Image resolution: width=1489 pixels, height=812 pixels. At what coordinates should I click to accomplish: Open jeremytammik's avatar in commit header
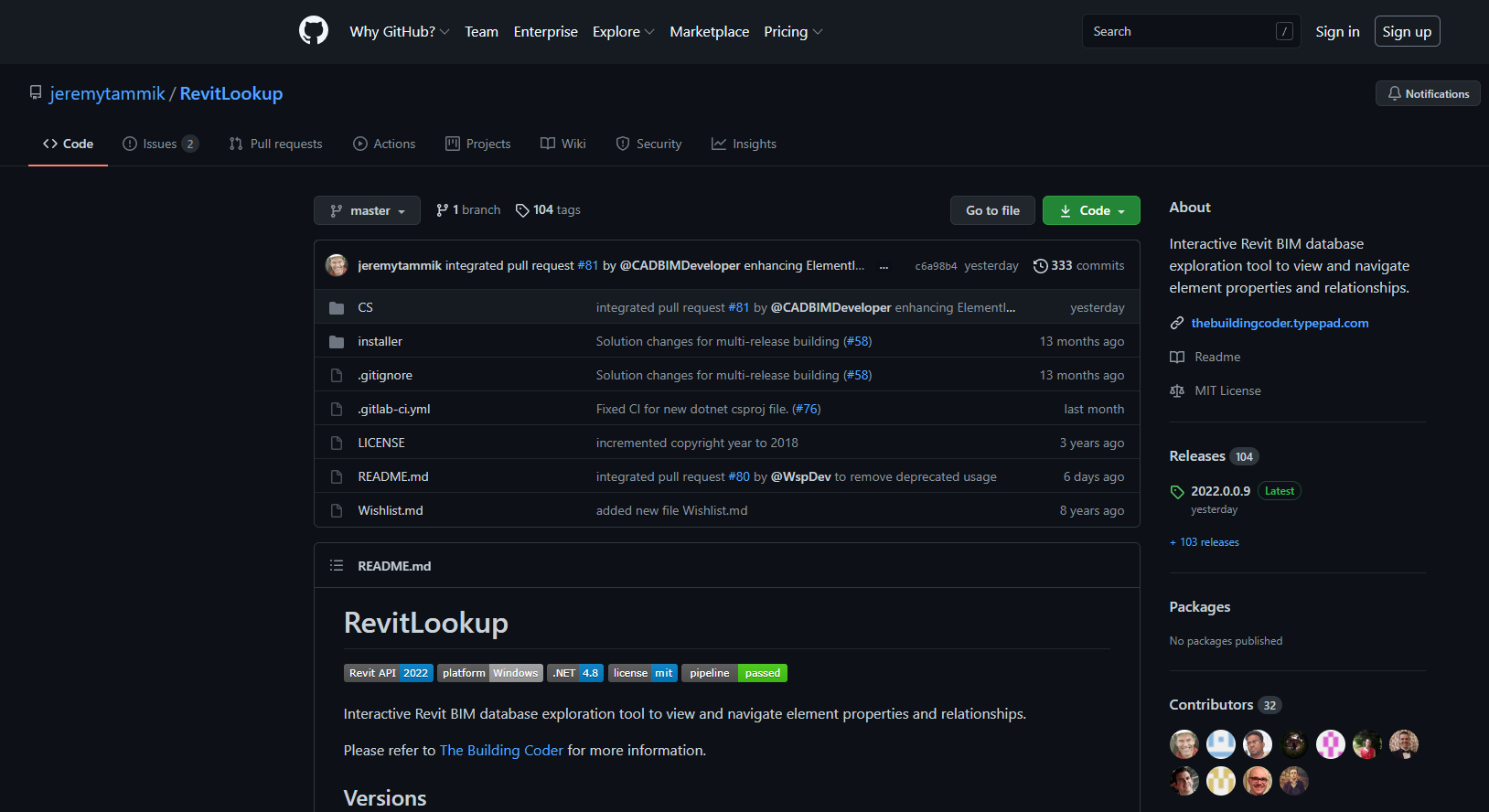(337, 265)
